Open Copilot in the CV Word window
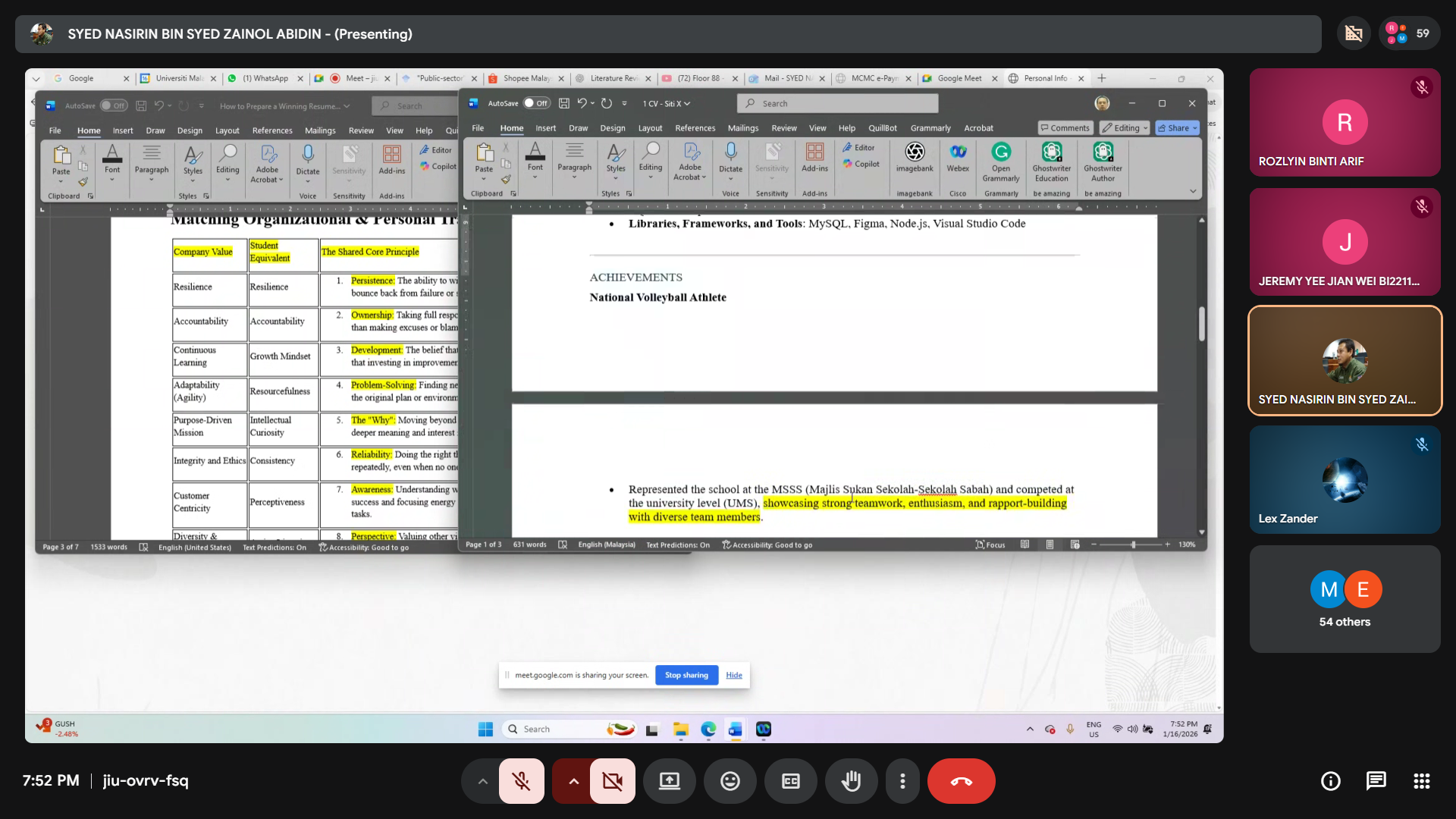 click(861, 164)
